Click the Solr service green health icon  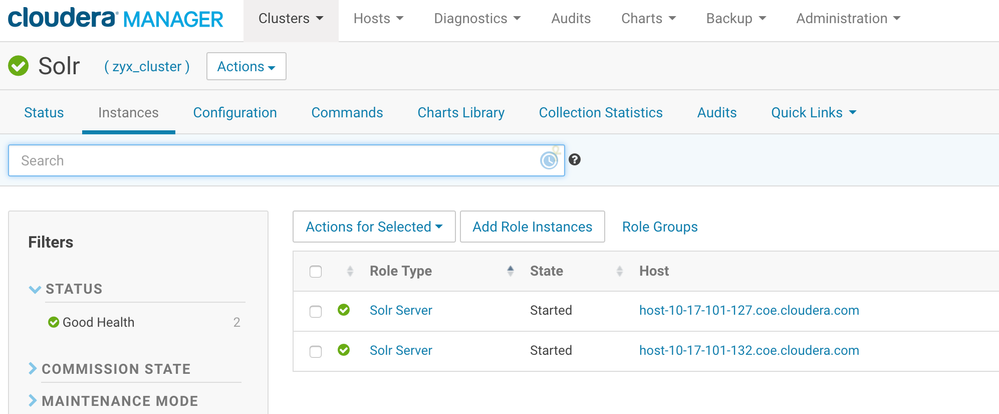click(x=18, y=66)
